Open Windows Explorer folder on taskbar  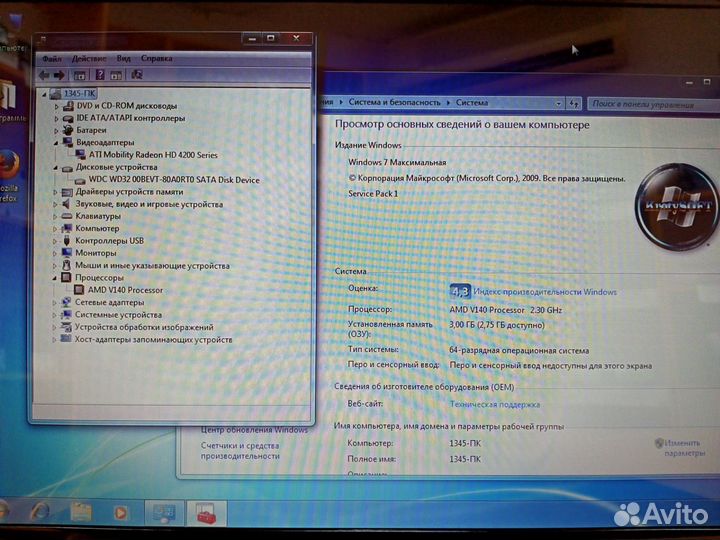(81, 512)
